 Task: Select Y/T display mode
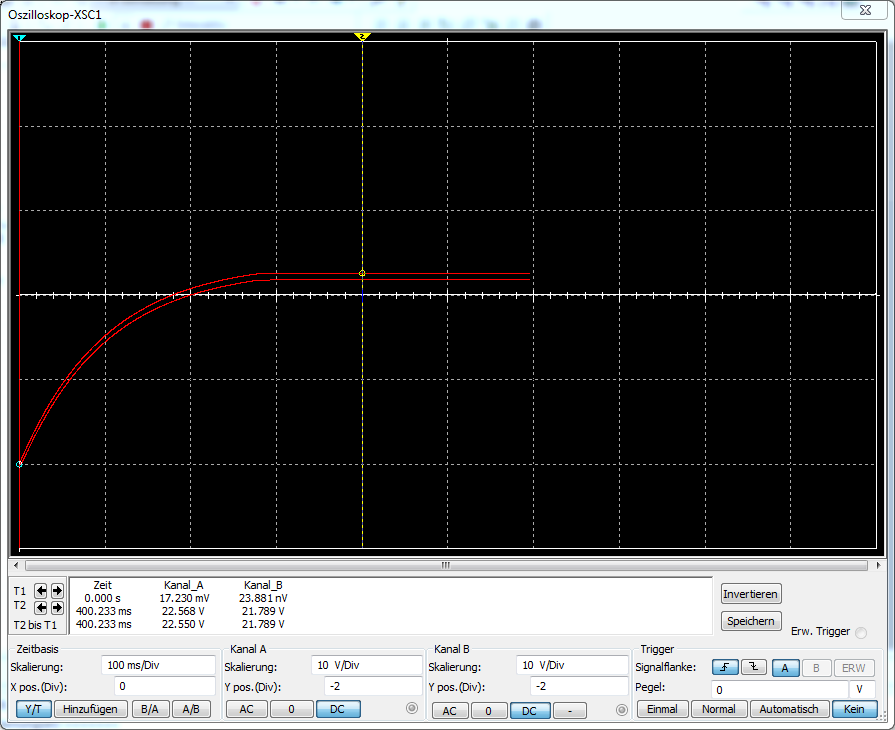pos(34,709)
